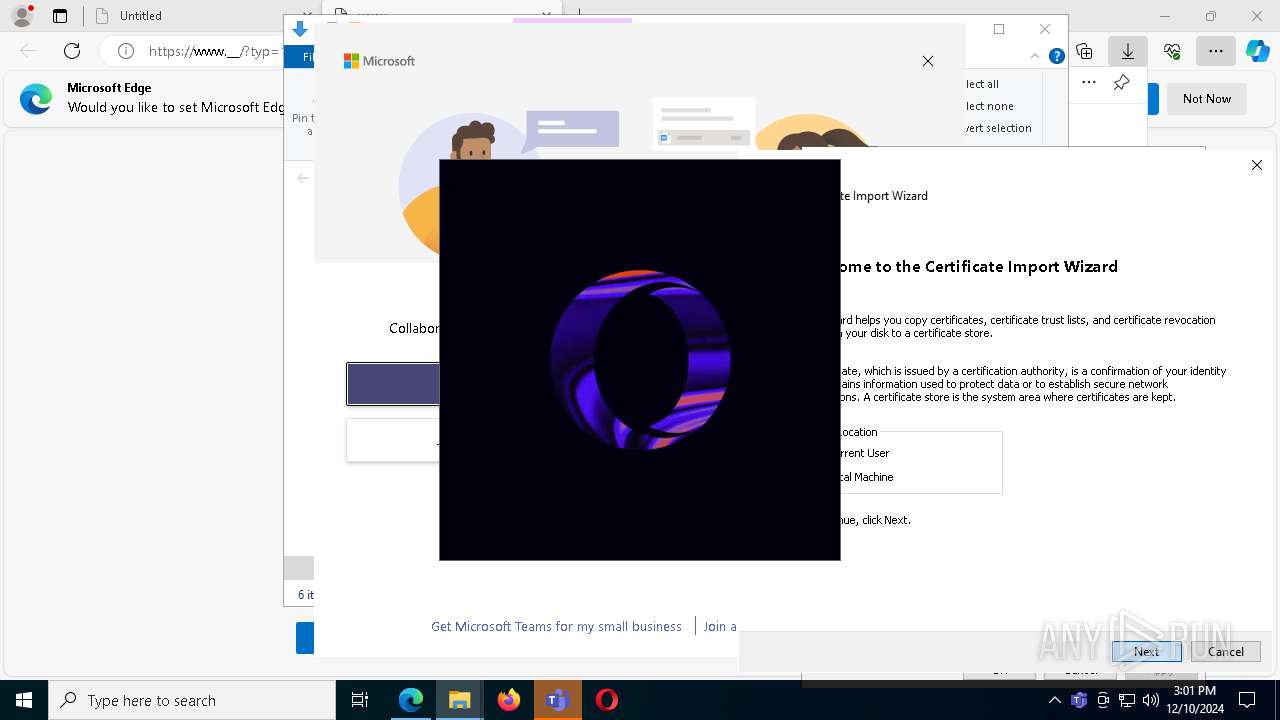Click Get Microsoft Teams for my small business
Image resolution: width=1280 pixels, height=720 pixels.
point(556,626)
